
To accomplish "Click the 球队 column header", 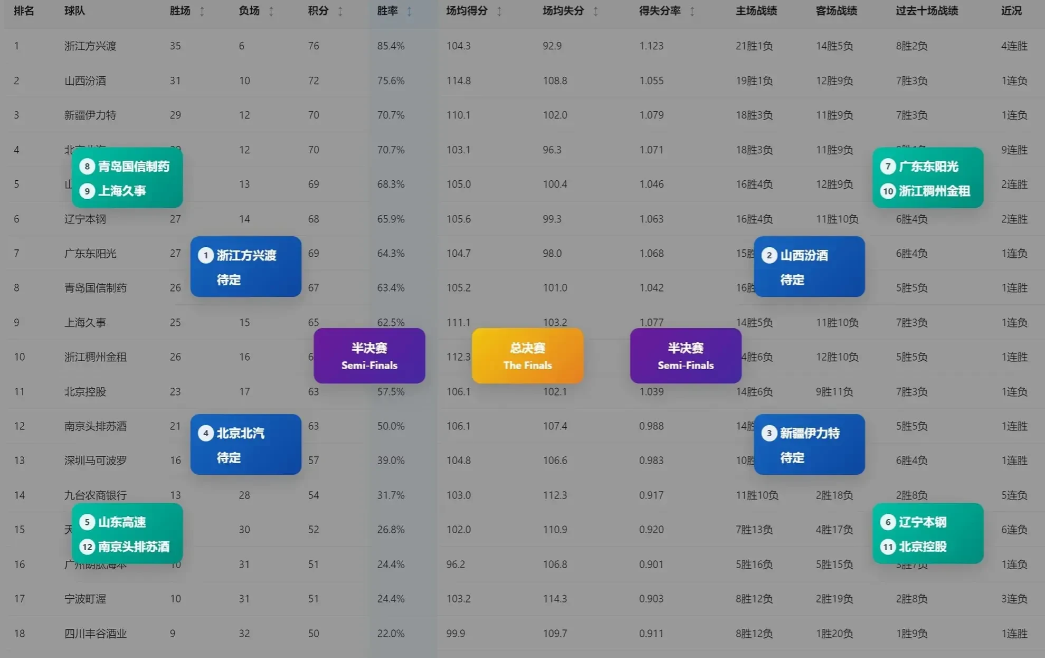I will pyautogui.click(x=75, y=11).
